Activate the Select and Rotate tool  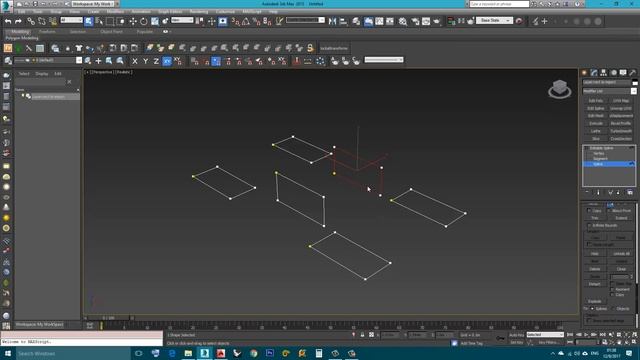pyautogui.click(x=144, y=21)
